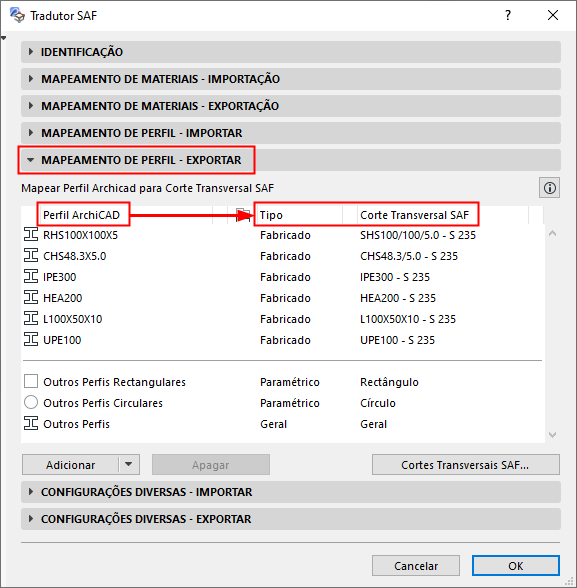The width and height of the screenshot is (577, 588).
Task: Select the RHS100X100X5 profile row
Action: tap(283, 235)
